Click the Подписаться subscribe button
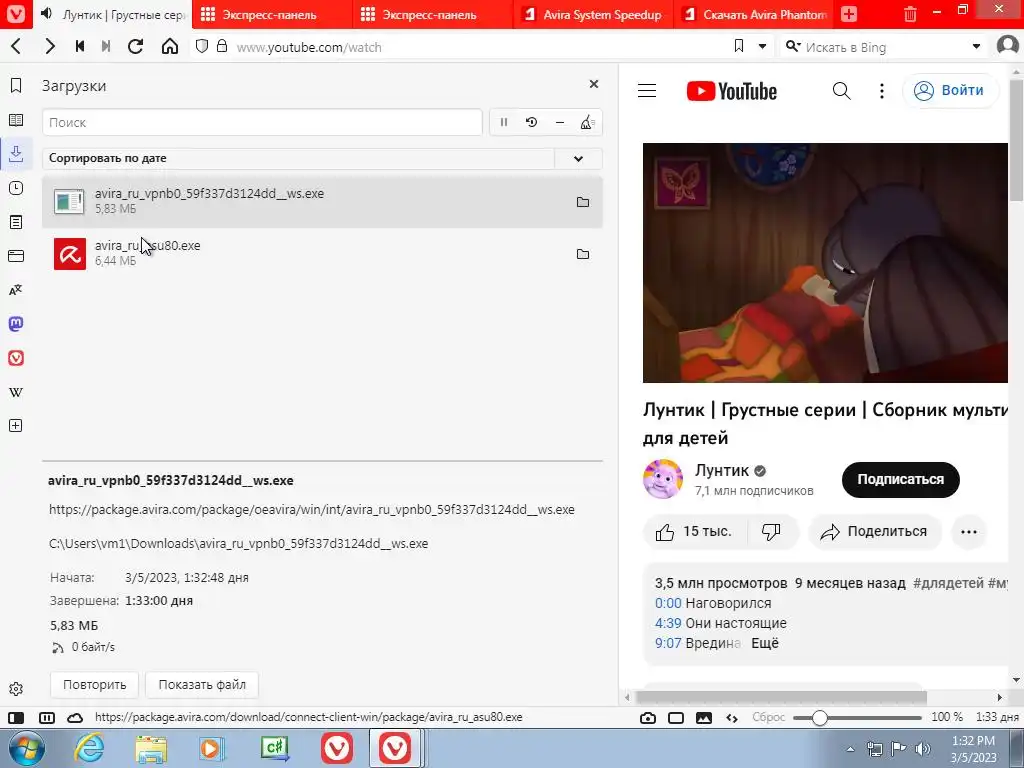 900,479
